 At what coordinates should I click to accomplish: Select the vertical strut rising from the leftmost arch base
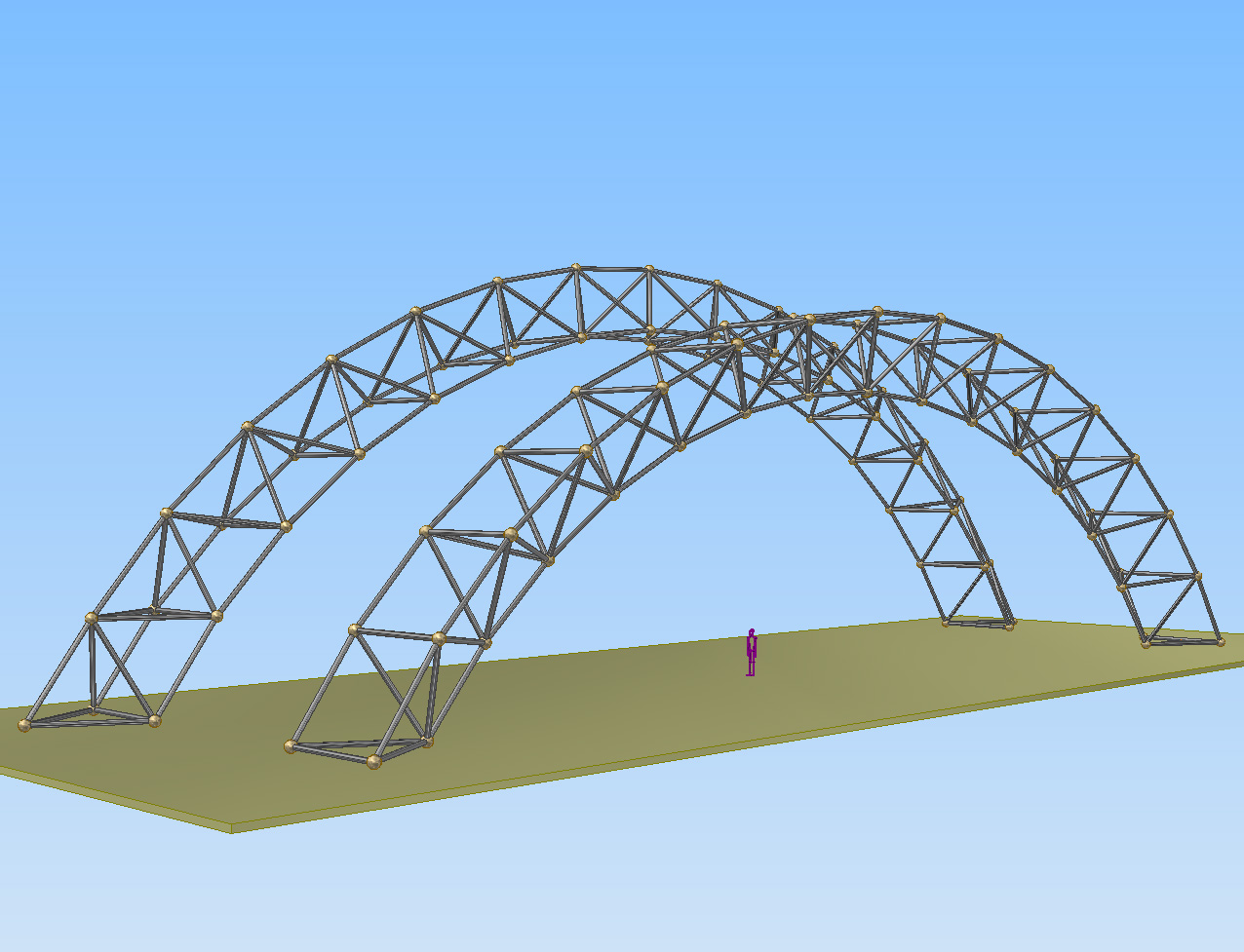click(x=94, y=663)
